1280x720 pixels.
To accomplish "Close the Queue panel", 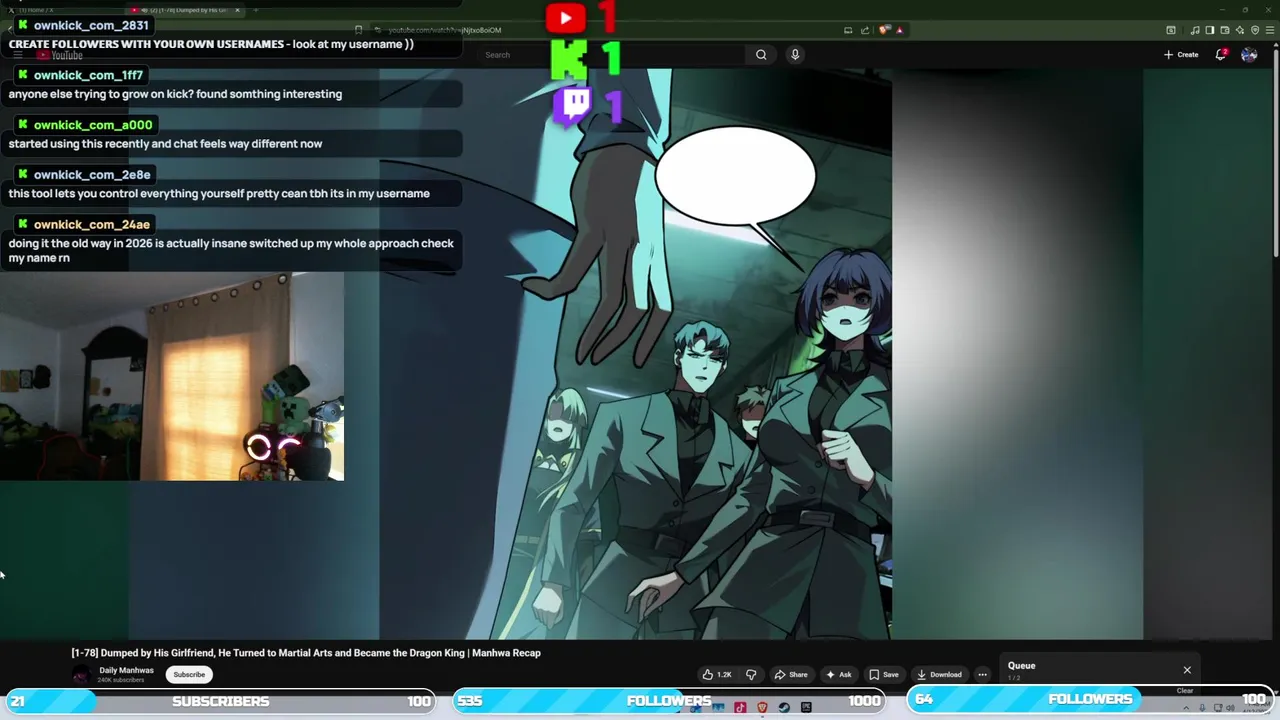I will [x=1187, y=670].
